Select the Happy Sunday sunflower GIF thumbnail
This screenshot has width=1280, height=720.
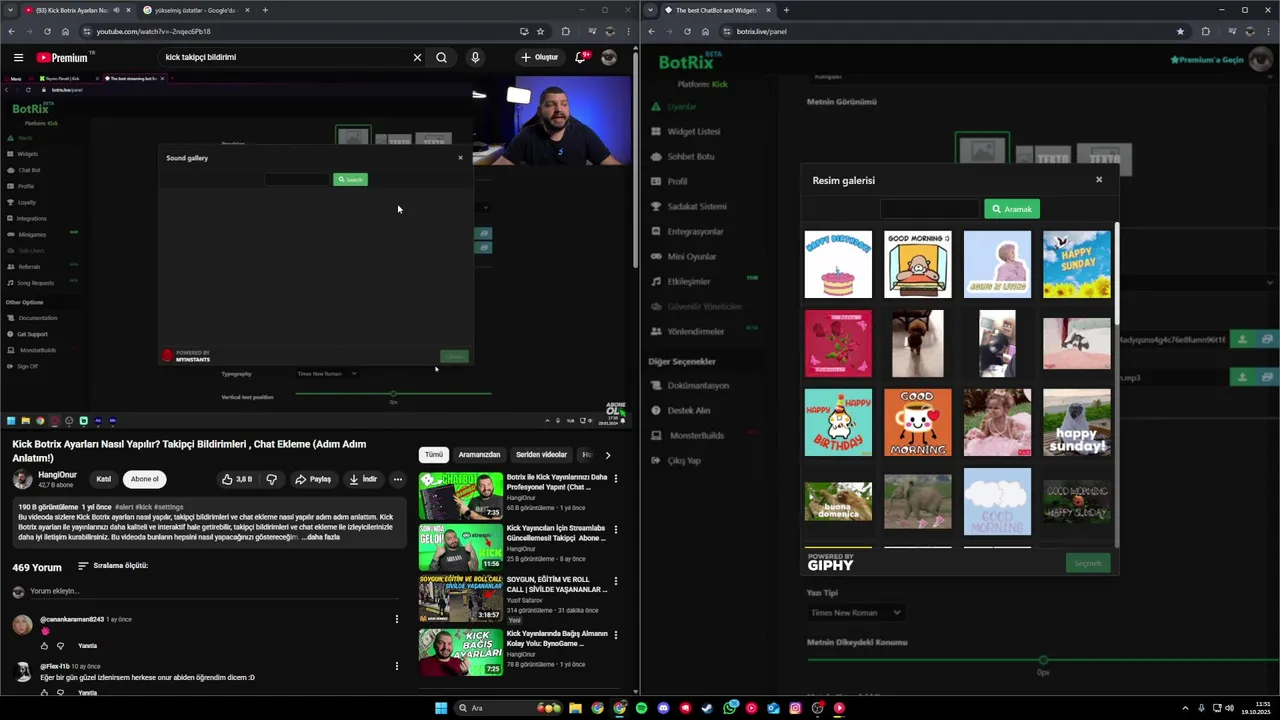[x=1077, y=265]
